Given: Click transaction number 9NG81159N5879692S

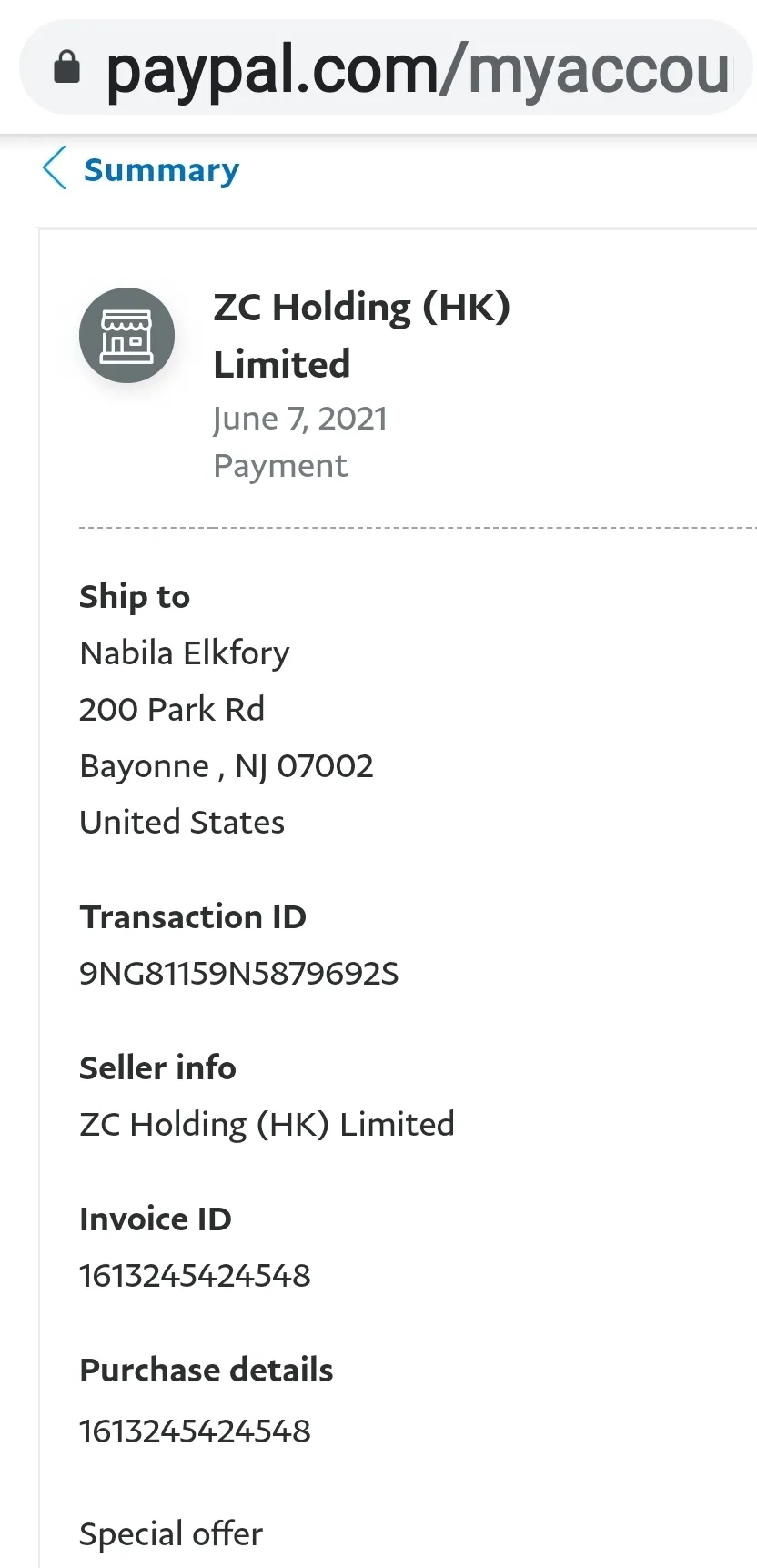Looking at the screenshot, I should [239, 974].
